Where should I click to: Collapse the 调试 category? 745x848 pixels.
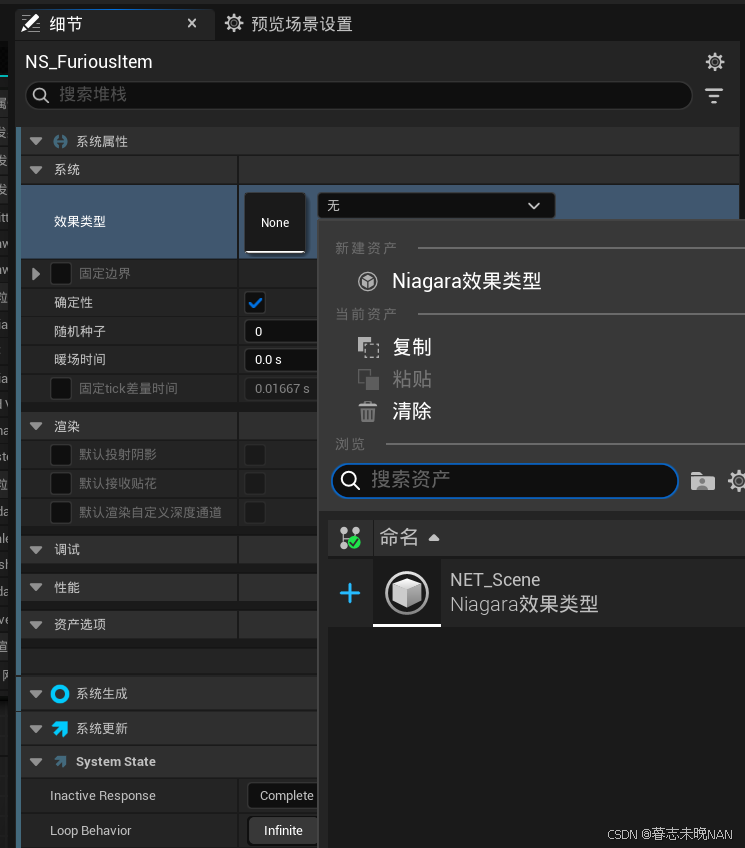point(36,550)
